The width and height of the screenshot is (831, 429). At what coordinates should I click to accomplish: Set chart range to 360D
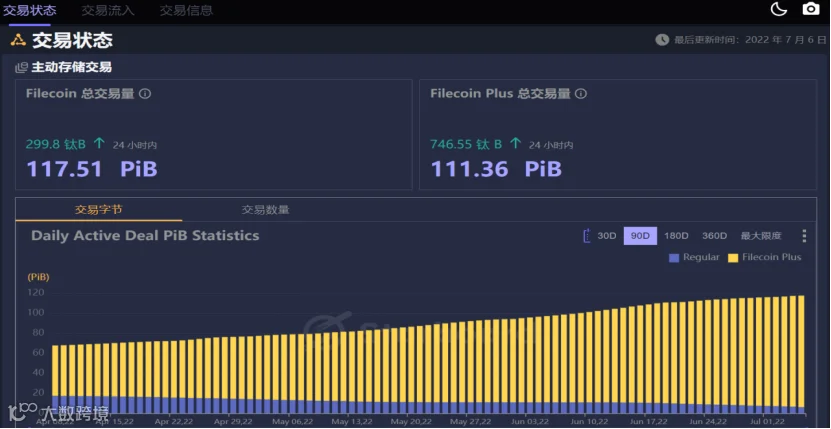coord(714,236)
